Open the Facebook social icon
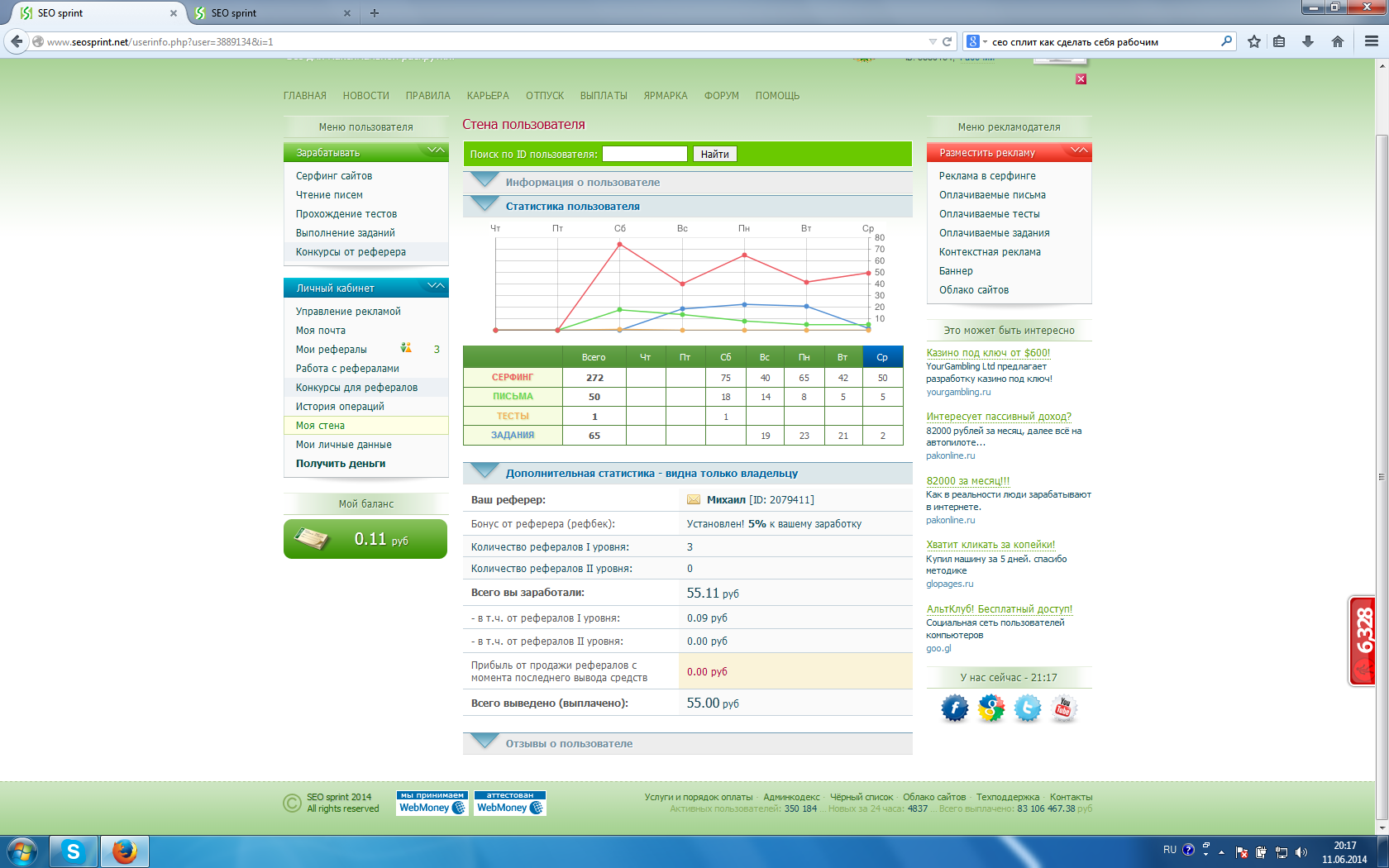The image size is (1389, 868). pos(954,708)
